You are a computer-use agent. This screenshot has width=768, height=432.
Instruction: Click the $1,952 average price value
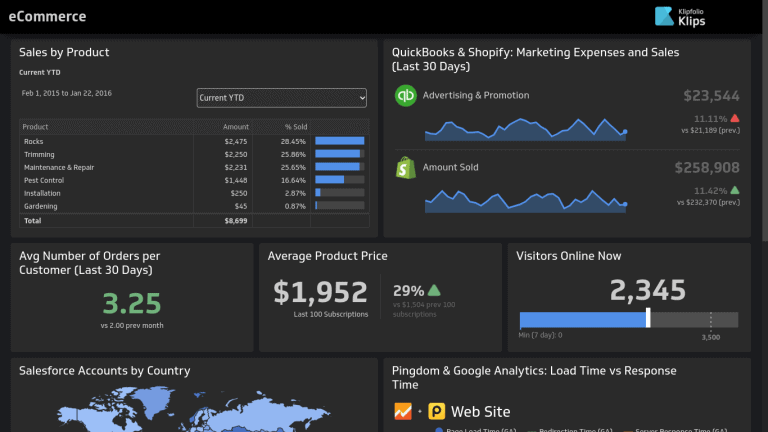pyautogui.click(x=321, y=291)
